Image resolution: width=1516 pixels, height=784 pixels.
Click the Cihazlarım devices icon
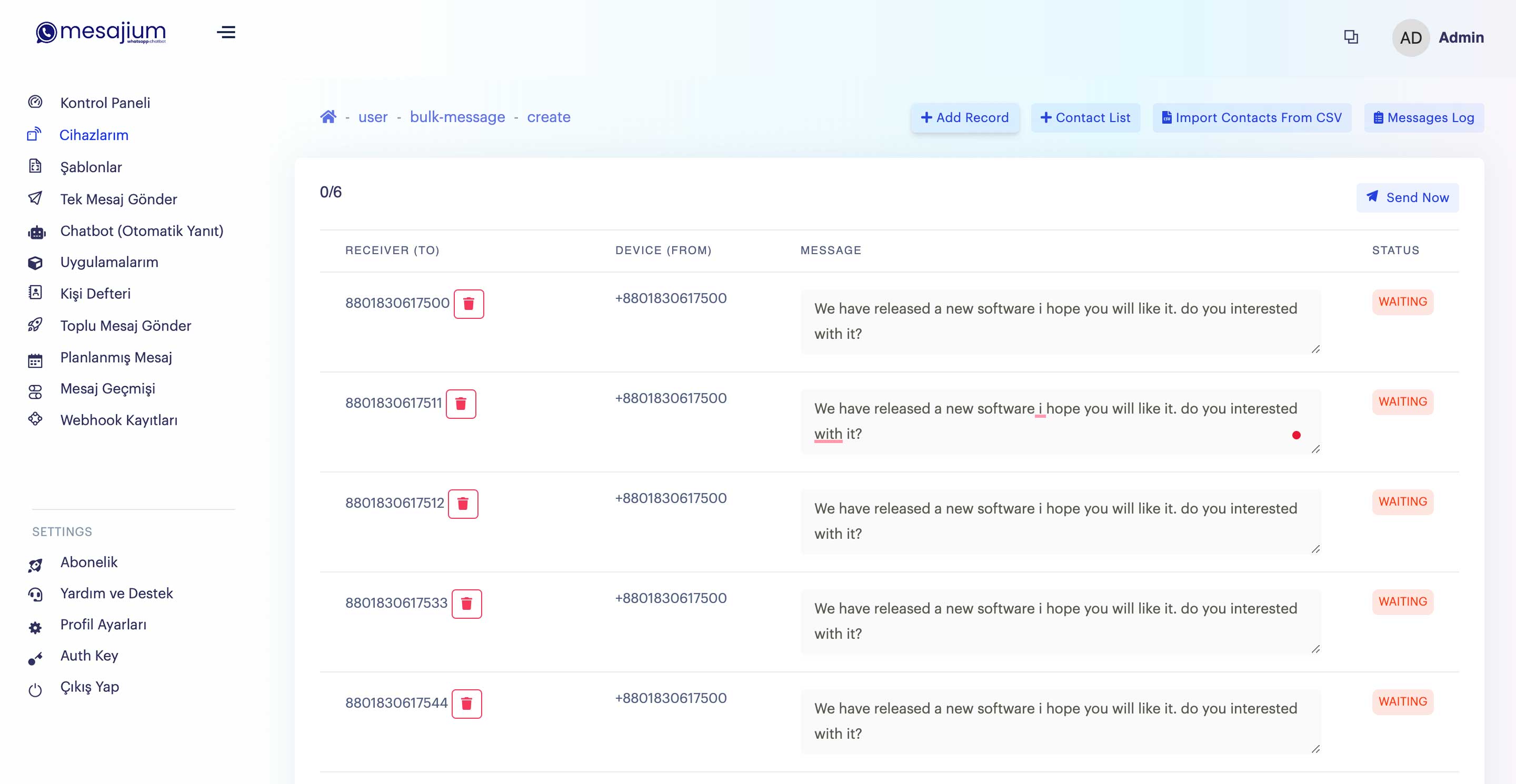pos(35,134)
